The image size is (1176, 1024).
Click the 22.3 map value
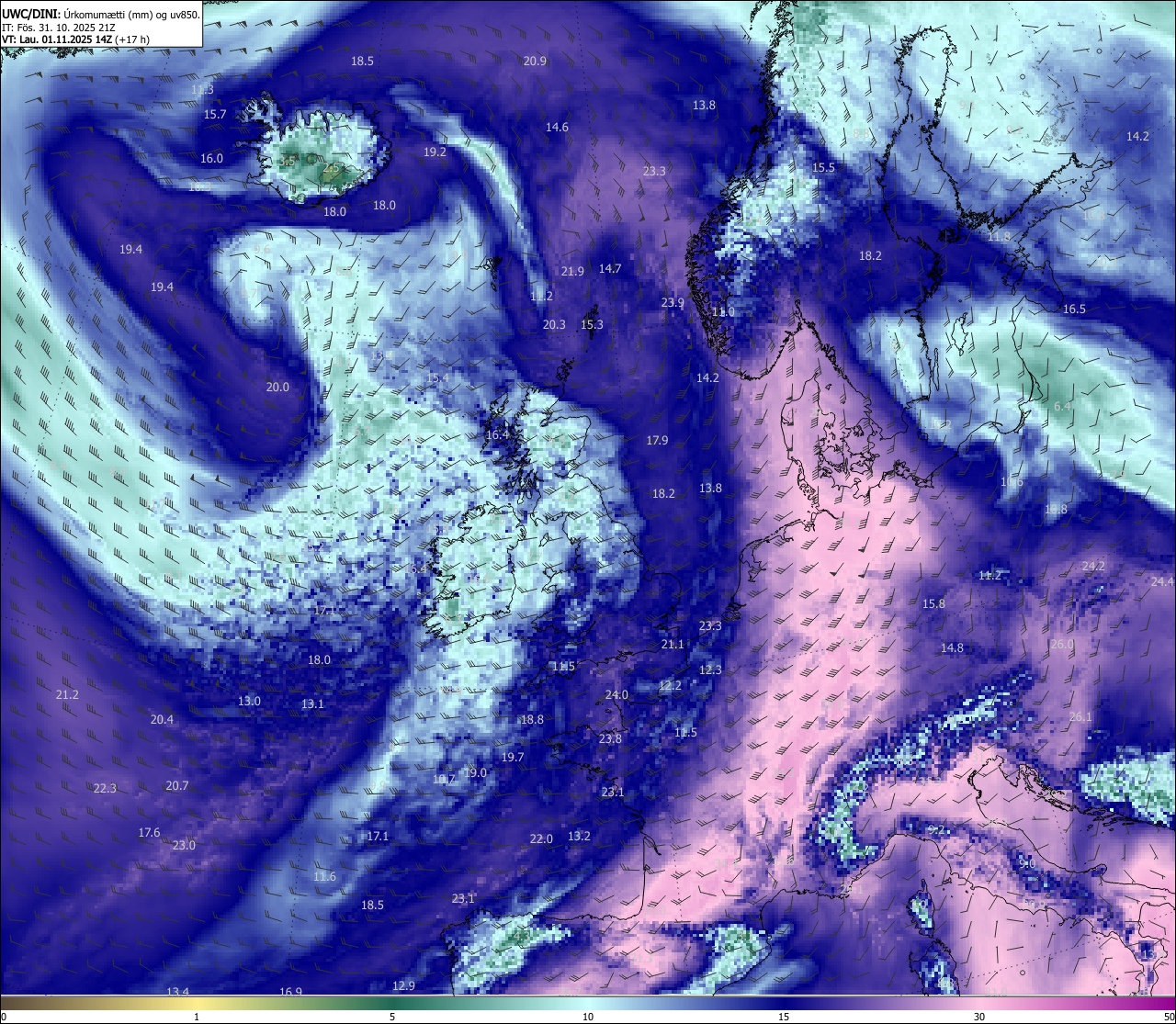tap(105, 789)
